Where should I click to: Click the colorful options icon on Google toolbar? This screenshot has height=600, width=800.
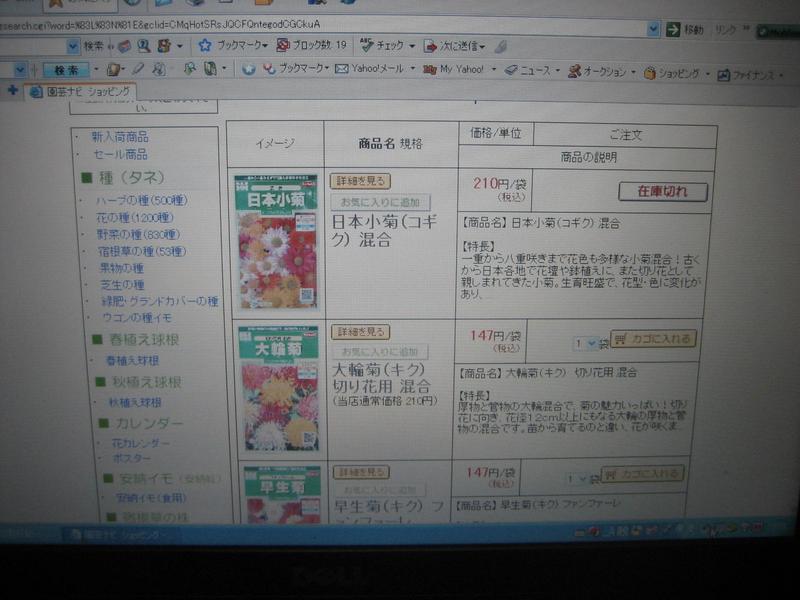coord(164,46)
